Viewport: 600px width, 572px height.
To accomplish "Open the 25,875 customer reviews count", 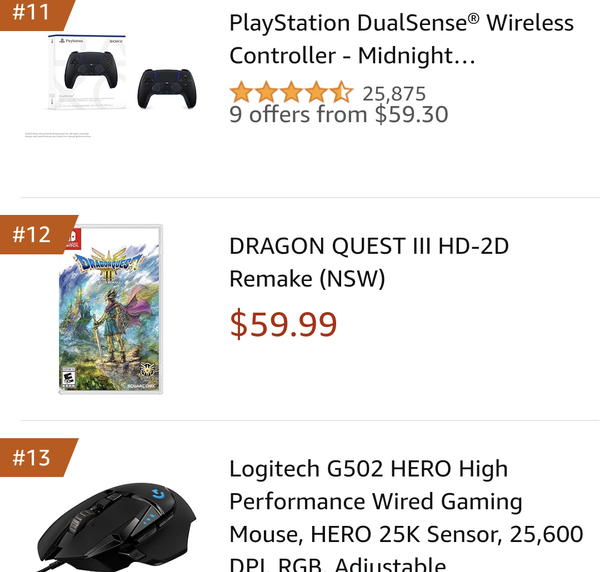I will tap(394, 94).
